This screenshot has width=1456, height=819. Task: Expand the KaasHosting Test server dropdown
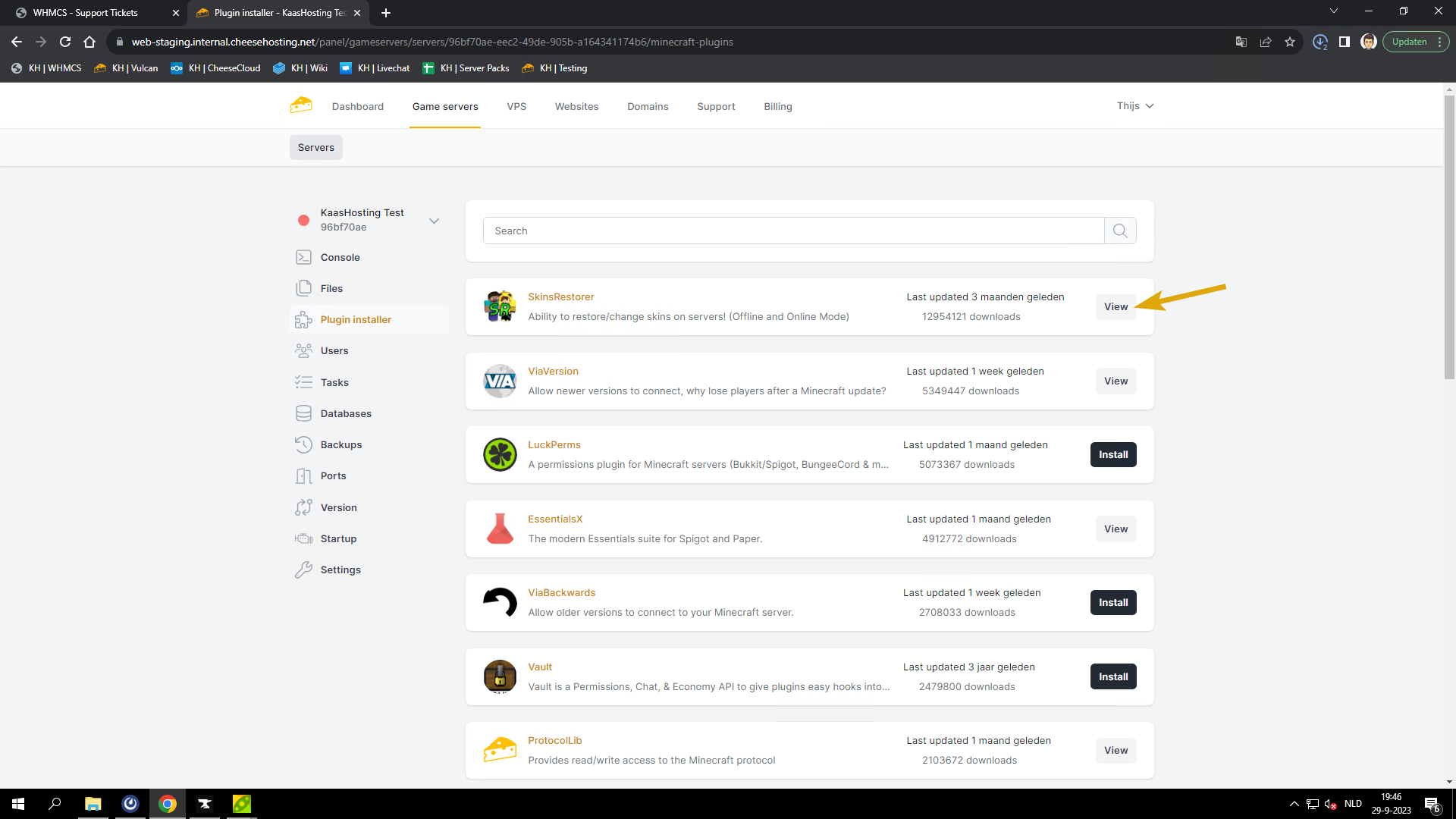(x=434, y=221)
